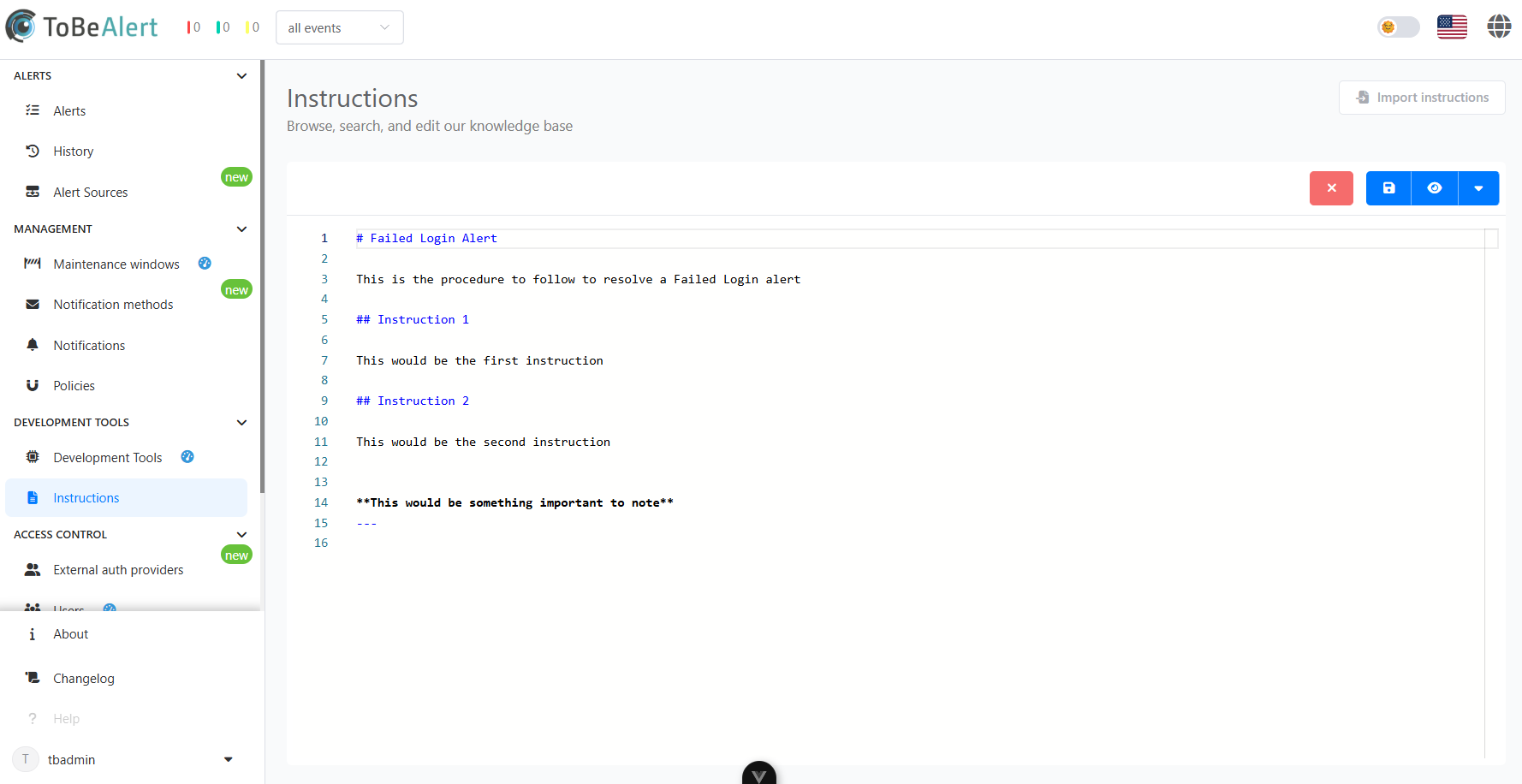Cancel editing with the red X button
This screenshot has width=1522, height=784.
[1331, 188]
